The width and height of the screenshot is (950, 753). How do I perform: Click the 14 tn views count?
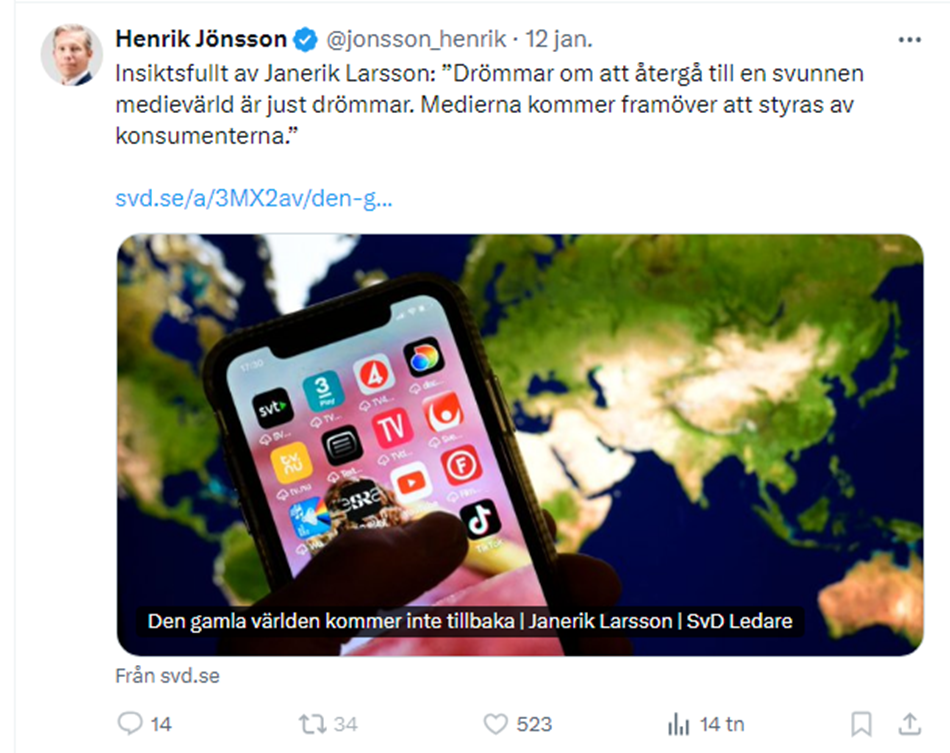722,724
